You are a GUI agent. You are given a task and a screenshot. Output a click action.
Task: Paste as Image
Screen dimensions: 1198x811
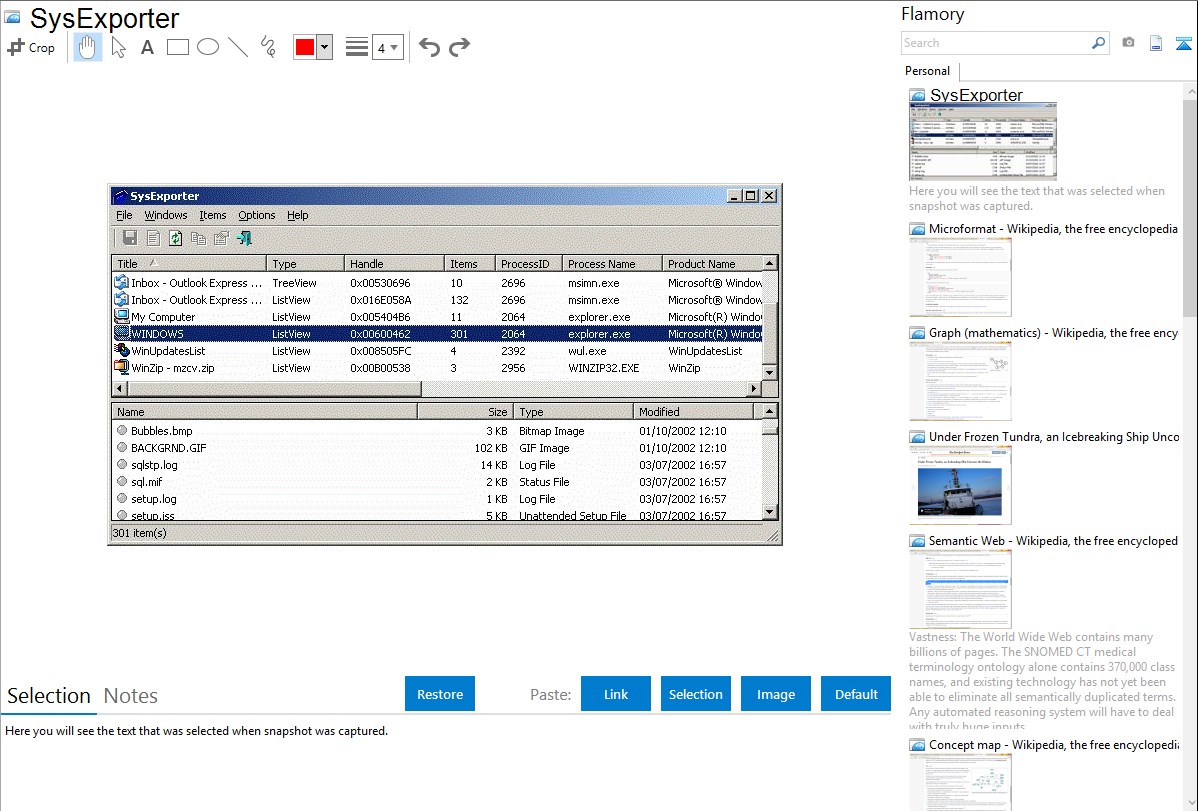[775, 694]
